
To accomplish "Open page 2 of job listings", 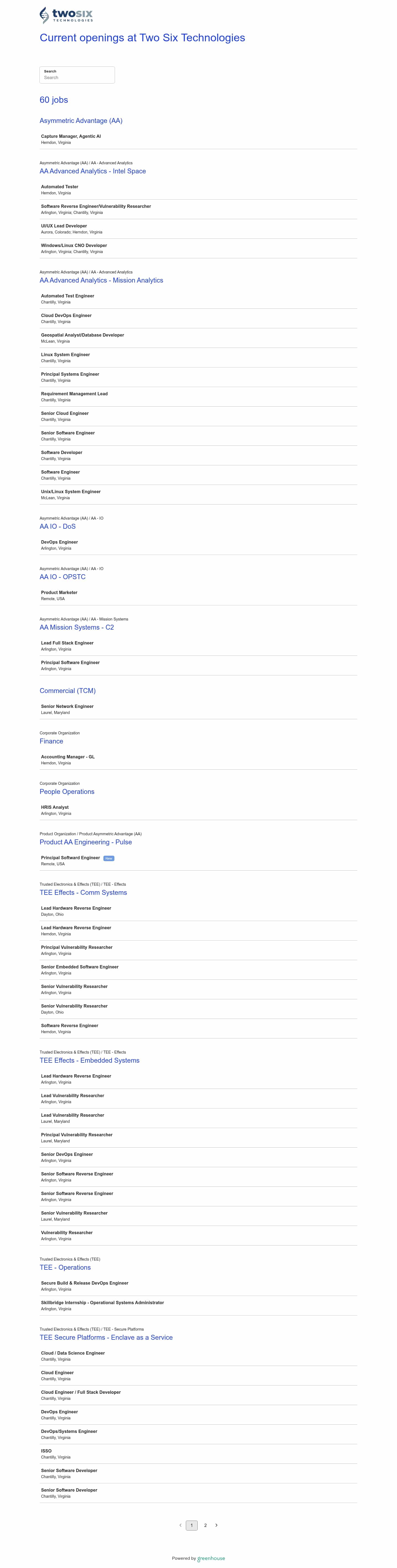I will coord(205,1525).
